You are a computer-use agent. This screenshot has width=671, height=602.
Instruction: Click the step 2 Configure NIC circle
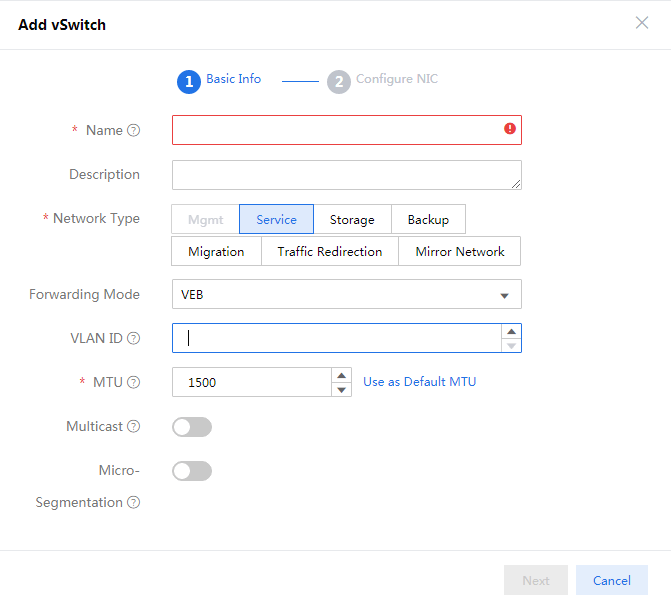tap(339, 81)
